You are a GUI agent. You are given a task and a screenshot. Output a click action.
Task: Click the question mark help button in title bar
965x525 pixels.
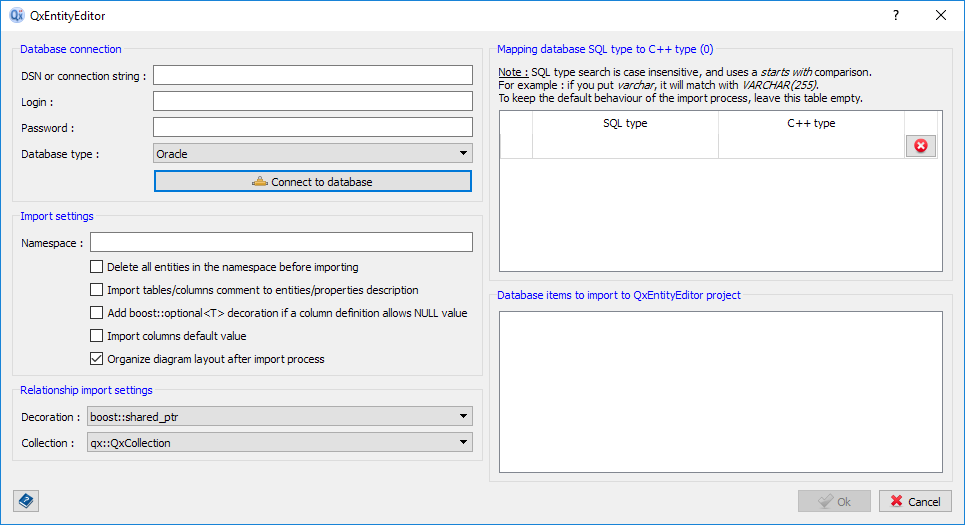tap(896, 16)
